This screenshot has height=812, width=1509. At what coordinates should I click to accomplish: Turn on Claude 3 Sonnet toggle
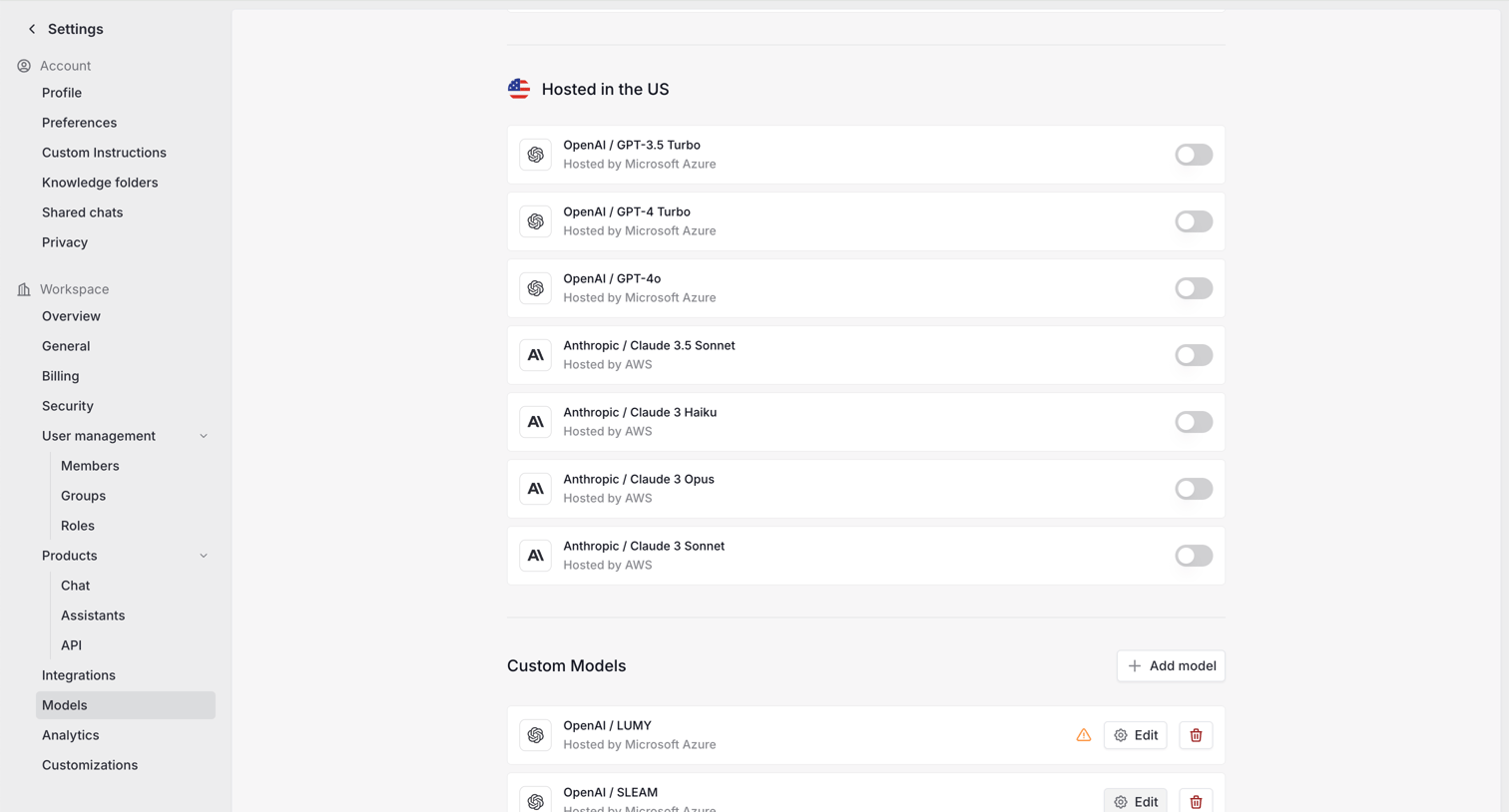click(1194, 556)
